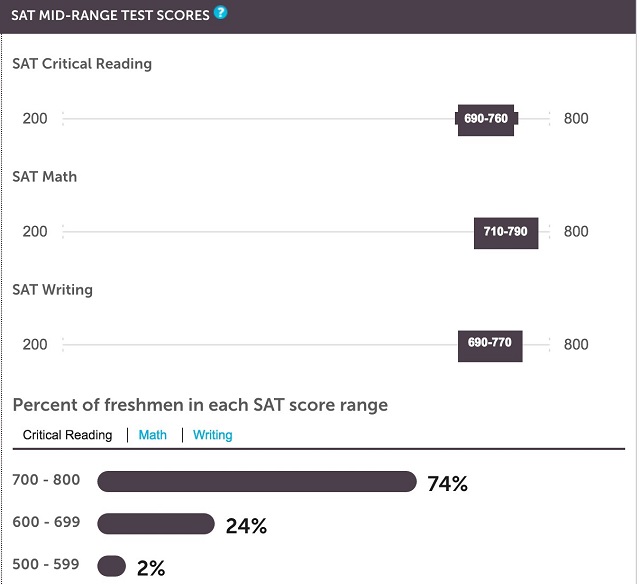
Task: Switch to the Writing score range tab
Action: 213,435
